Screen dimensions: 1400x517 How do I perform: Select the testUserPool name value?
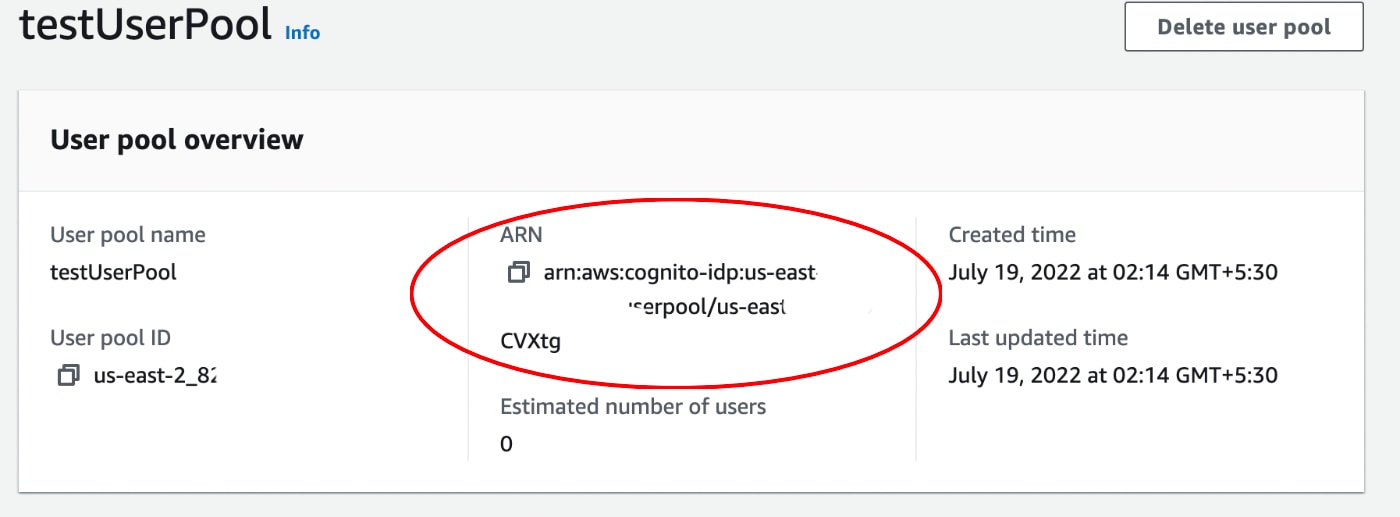[113, 272]
